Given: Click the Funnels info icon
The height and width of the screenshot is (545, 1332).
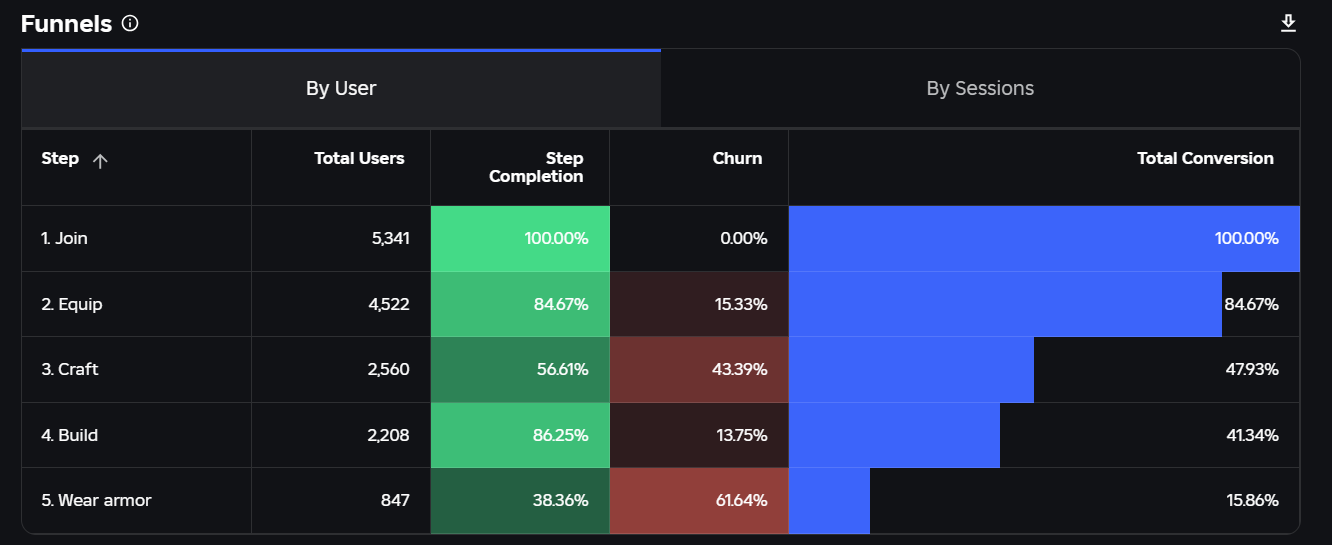Looking at the screenshot, I should pos(130,23).
